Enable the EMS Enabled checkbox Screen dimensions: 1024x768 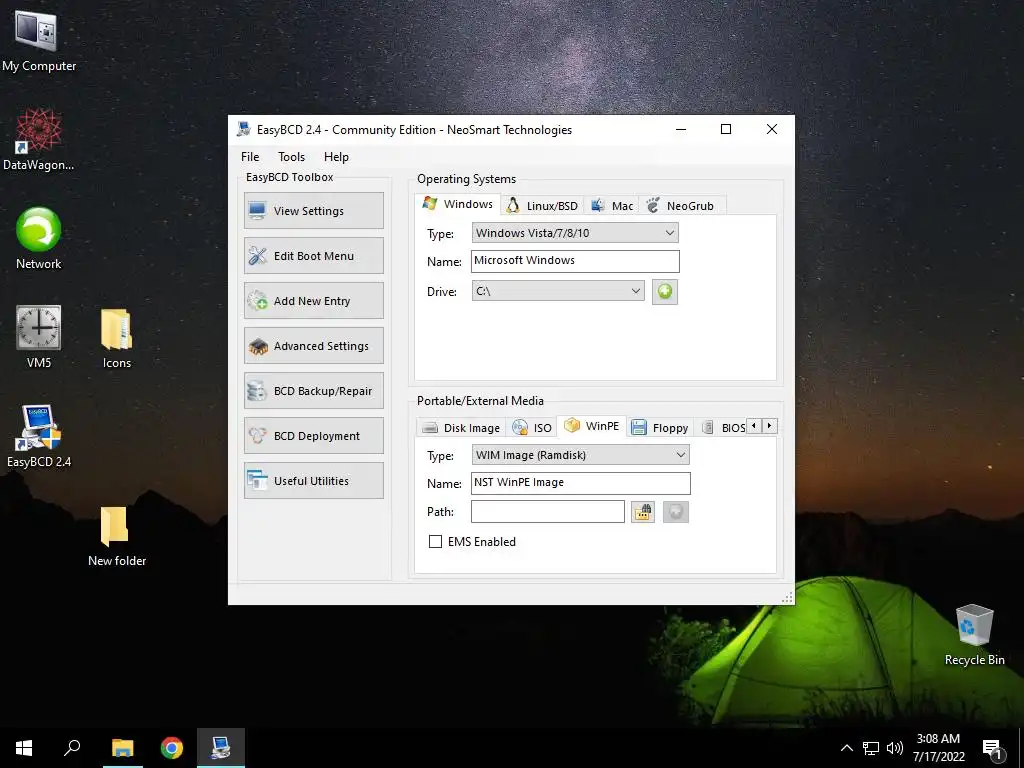(x=435, y=541)
